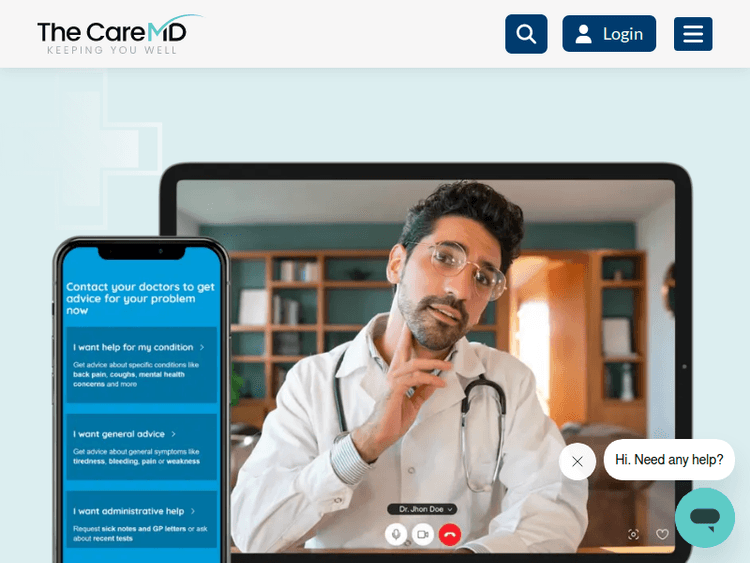750x563 pixels.
Task: Mute the microphone in the video call
Action: pyautogui.click(x=396, y=534)
